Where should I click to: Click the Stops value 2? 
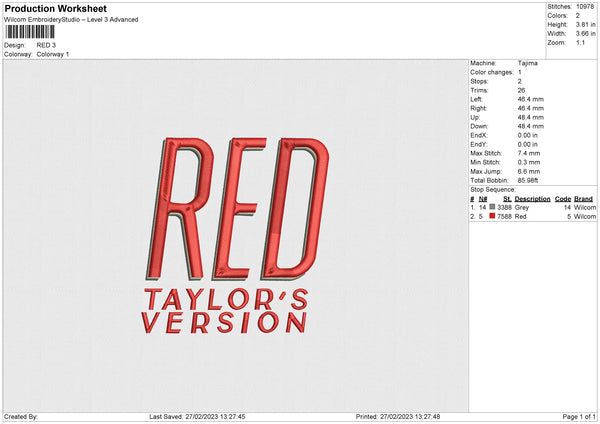point(520,81)
